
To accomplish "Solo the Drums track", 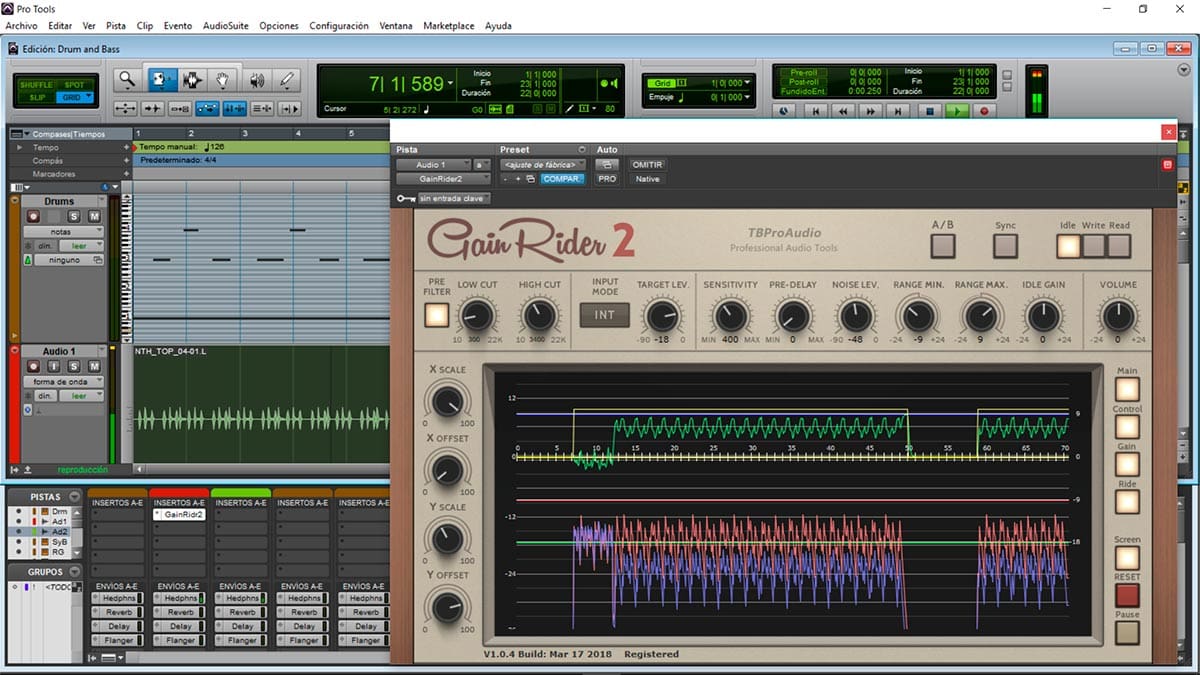I will point(74,217).
